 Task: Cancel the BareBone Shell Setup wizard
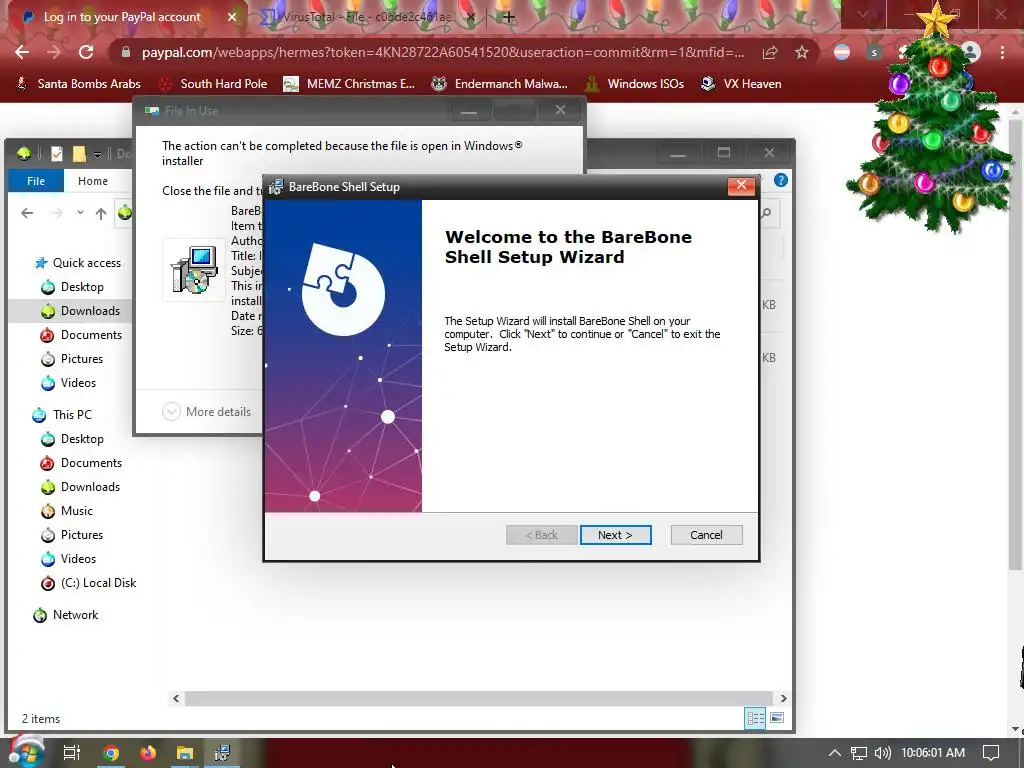point(706,535)
